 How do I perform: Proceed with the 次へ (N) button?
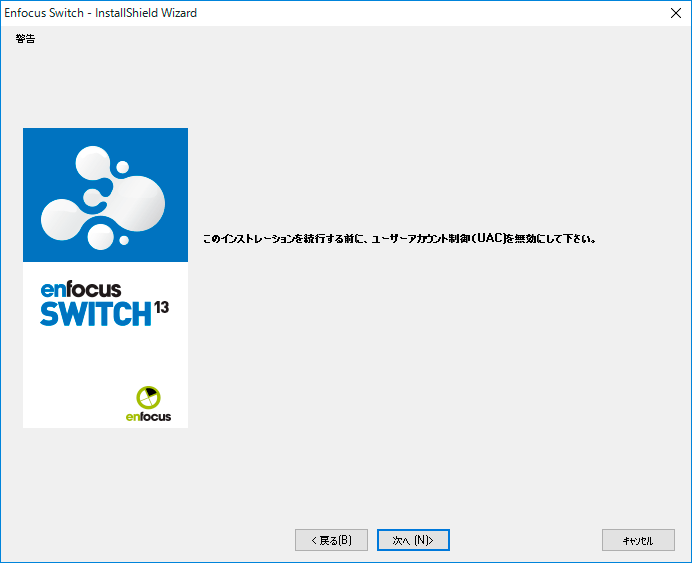click(x=413, y=540)
